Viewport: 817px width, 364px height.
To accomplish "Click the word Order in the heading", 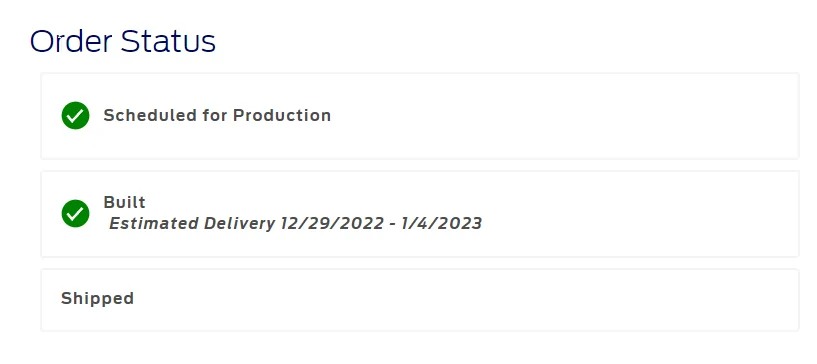I will click(x=71, y=41).
